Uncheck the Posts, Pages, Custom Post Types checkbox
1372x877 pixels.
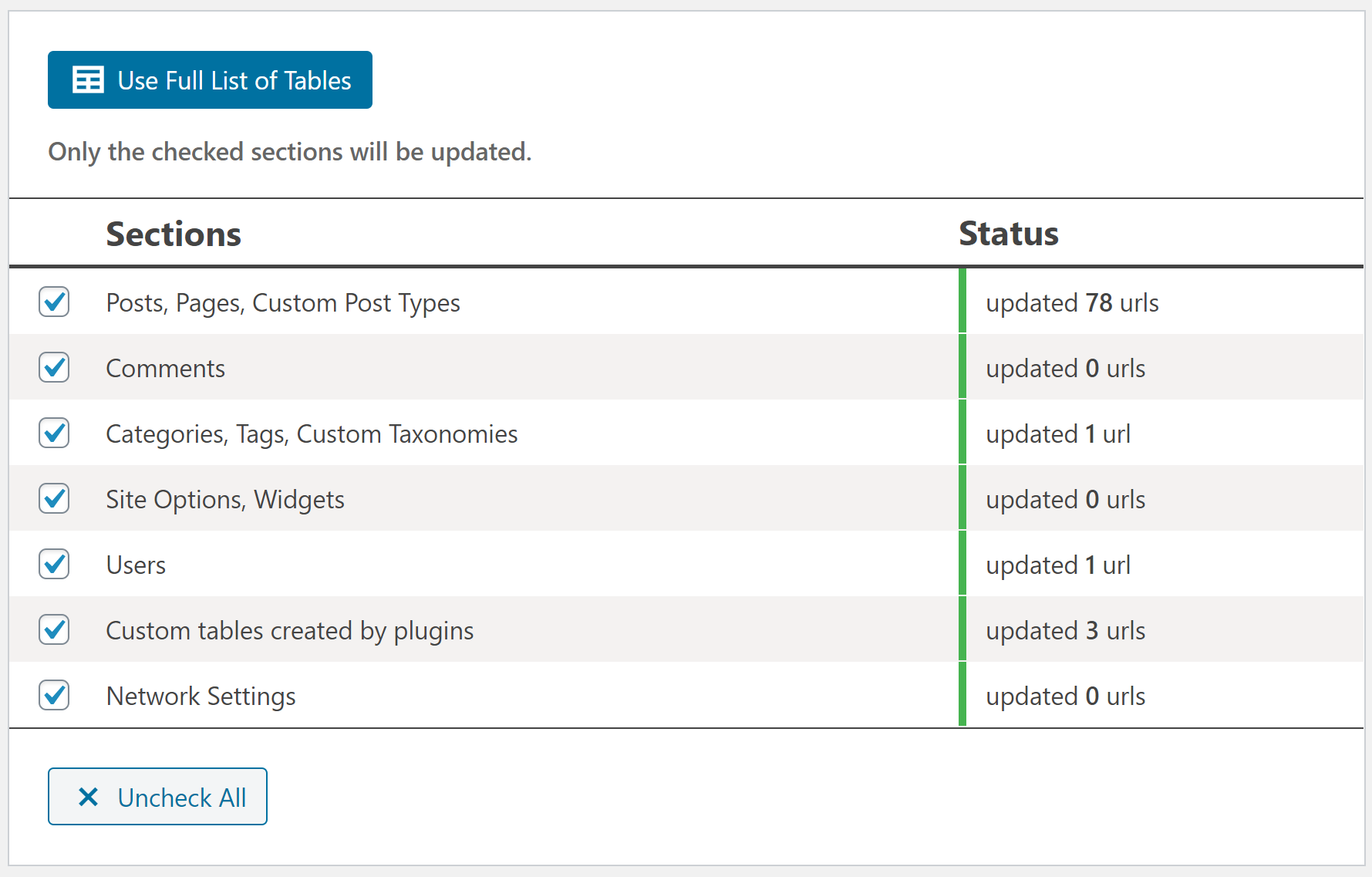click(54, 302)
